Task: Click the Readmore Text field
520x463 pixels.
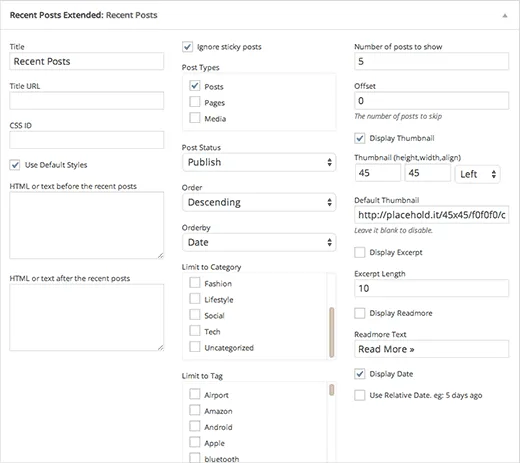Action: click(431, 349)
